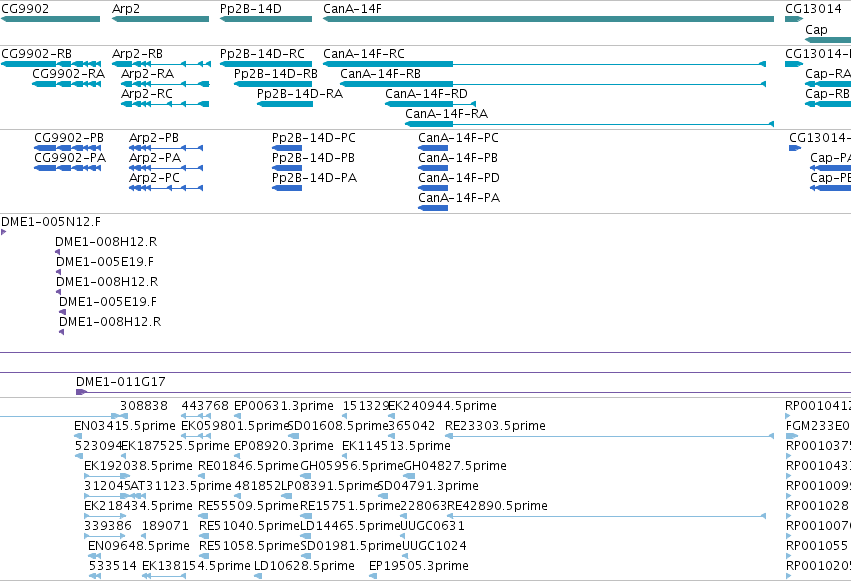This screenshot has width=851, height=581.
Task: Select the CG9902 gene label
Action: tap(25, 9)
